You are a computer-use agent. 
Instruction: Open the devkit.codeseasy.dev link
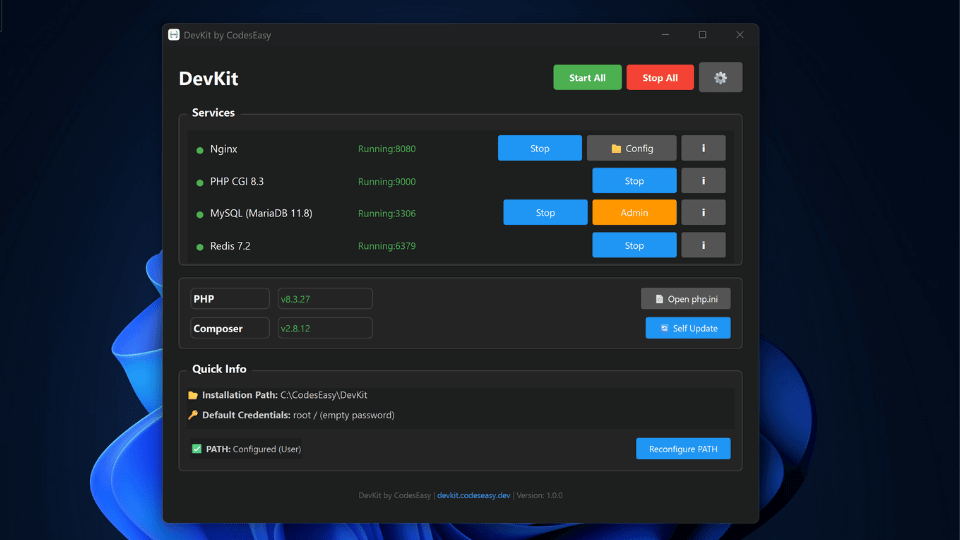tap(473, 495)
